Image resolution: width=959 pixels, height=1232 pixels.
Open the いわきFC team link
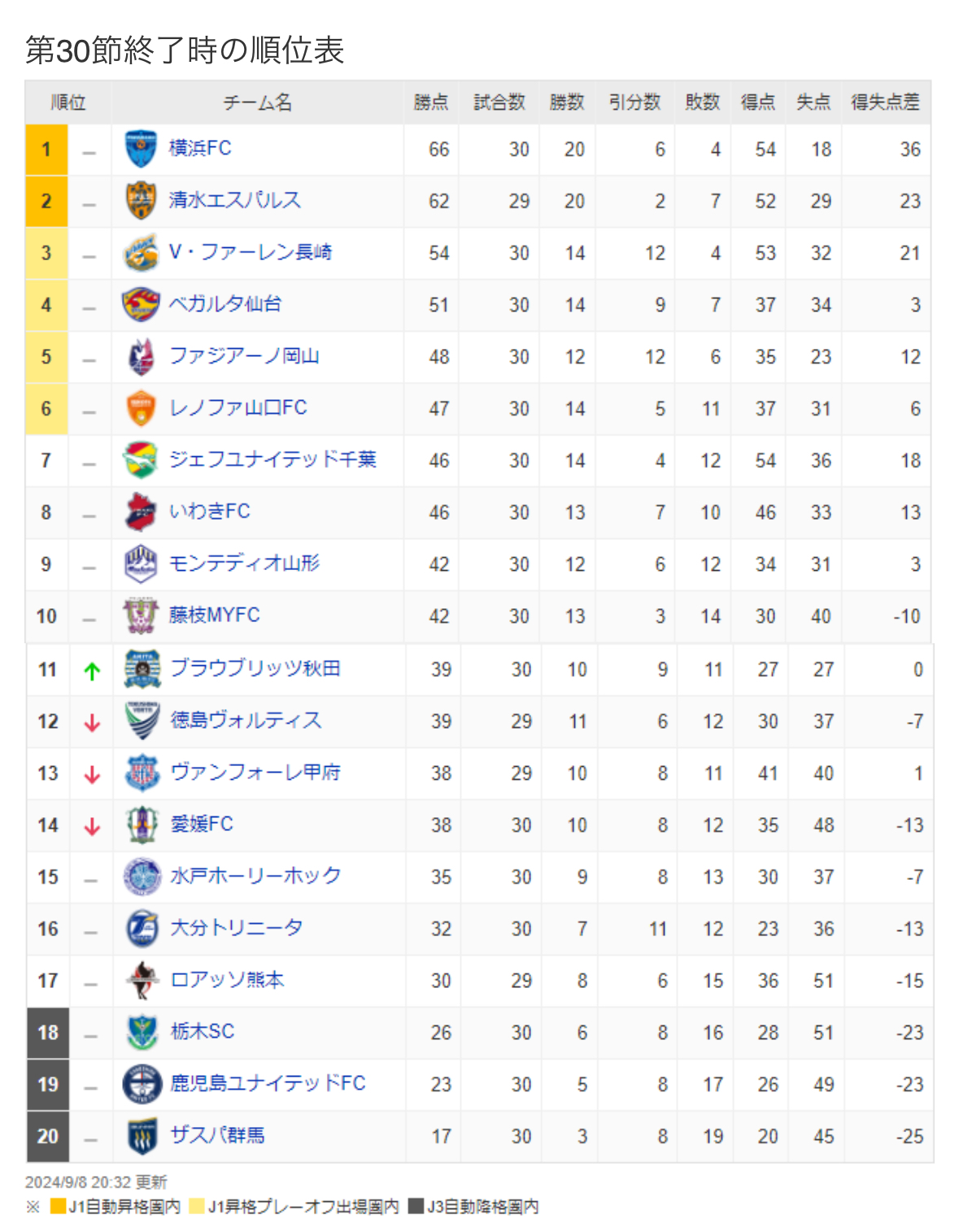point(209,511)
